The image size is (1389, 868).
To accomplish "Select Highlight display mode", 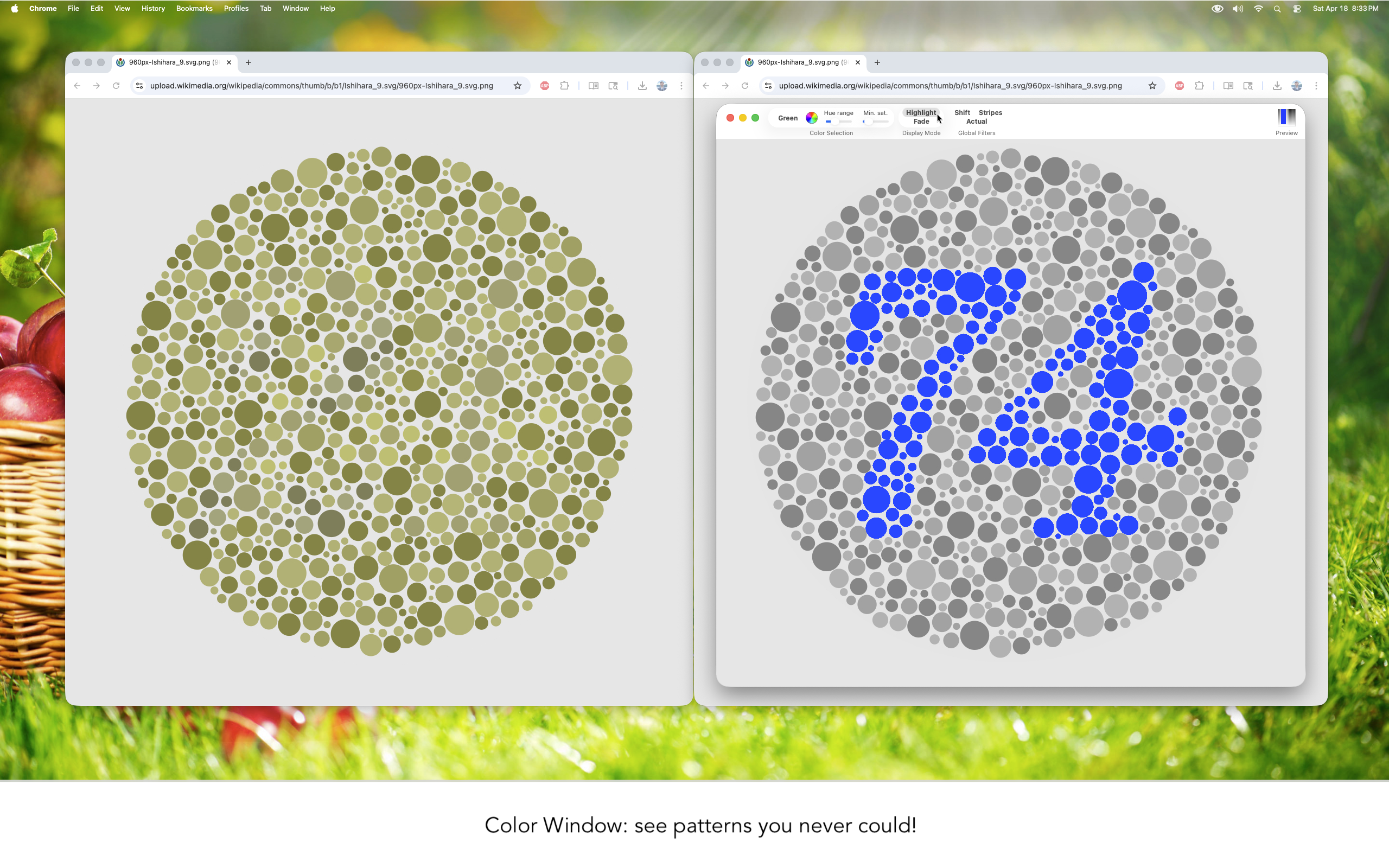I will point(921,112).
